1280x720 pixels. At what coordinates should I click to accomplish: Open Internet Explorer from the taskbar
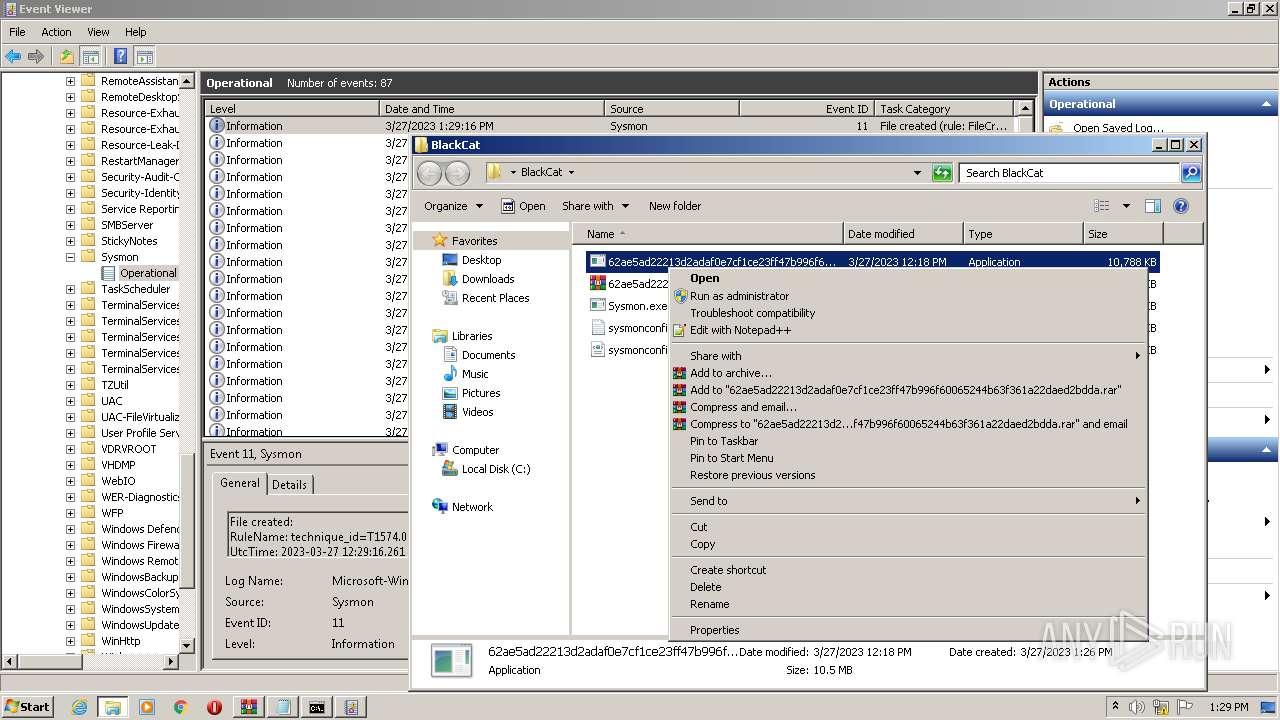pos(80,707)
